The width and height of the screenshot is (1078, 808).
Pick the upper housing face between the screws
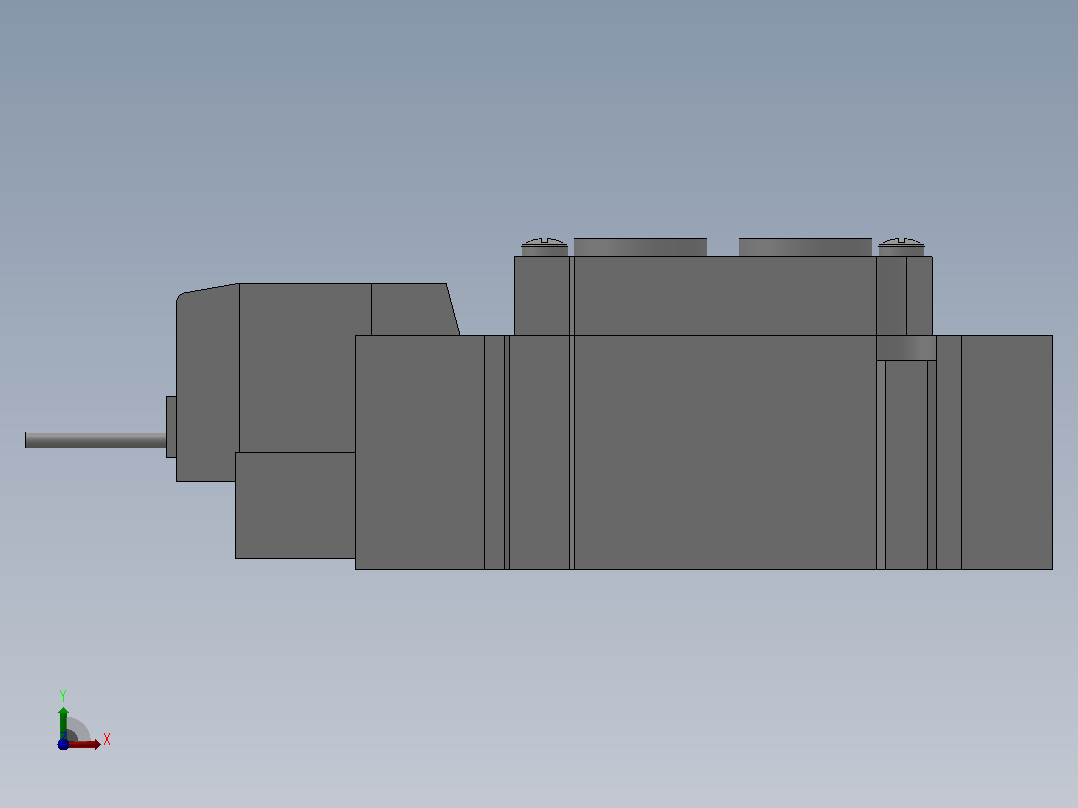725,296
